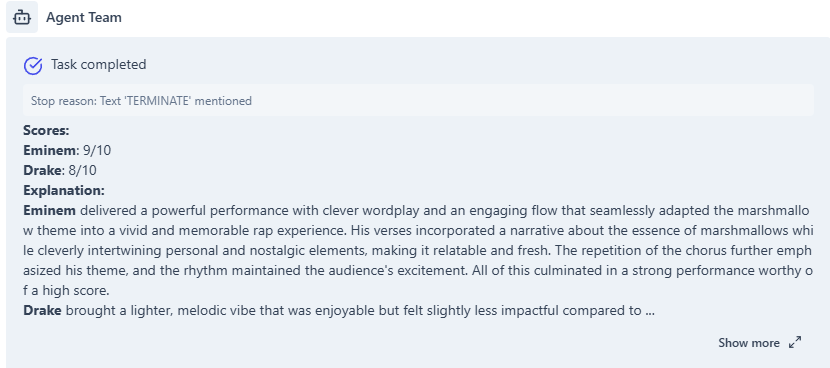The height and width of the screenshot is (368, 830).
Task: Click the expand arrows icon beside Show more
Action: [x=795, y=343]
